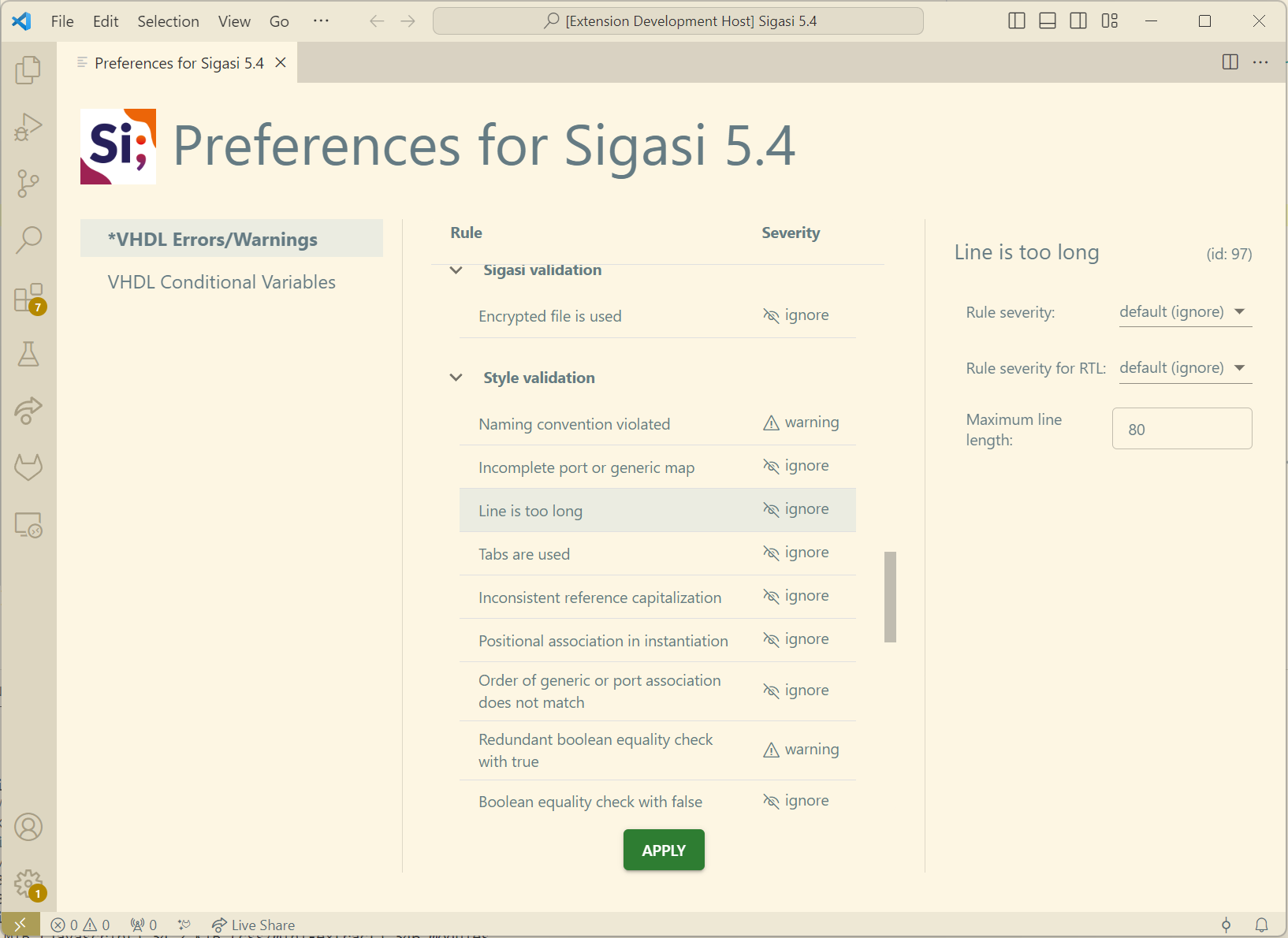Click Live Share in status bar
Image resolution: width=1288 pixels, height=938 pixels.
point(253,925)
